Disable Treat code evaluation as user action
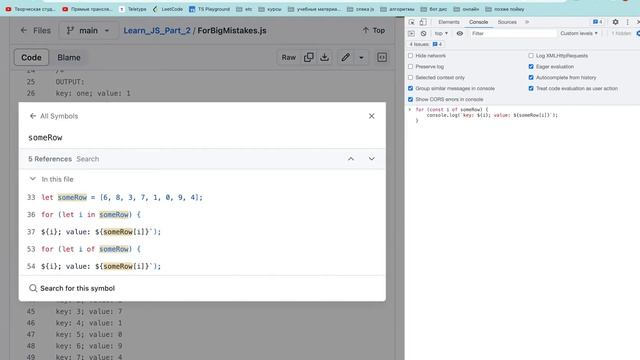 [531, 89]
